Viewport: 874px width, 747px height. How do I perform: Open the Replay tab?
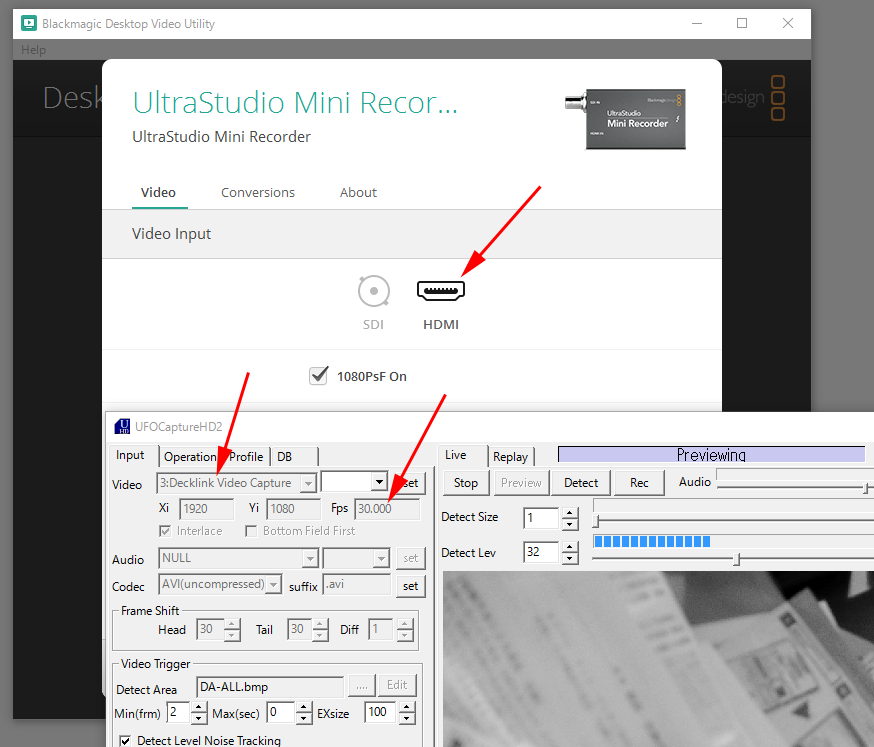[x=510, y=457]
